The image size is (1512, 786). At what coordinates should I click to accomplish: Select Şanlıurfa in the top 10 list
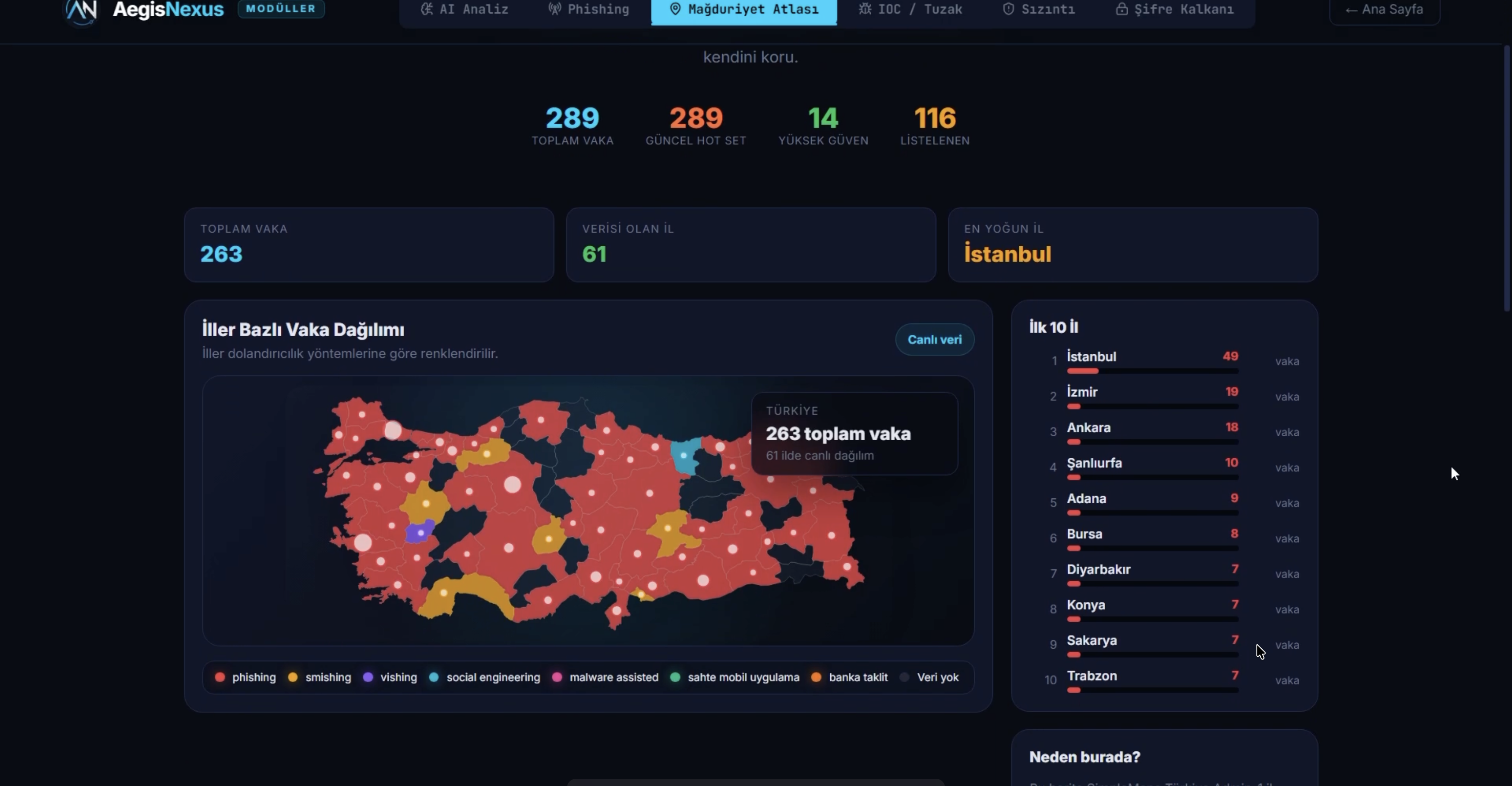[1164, 467]
